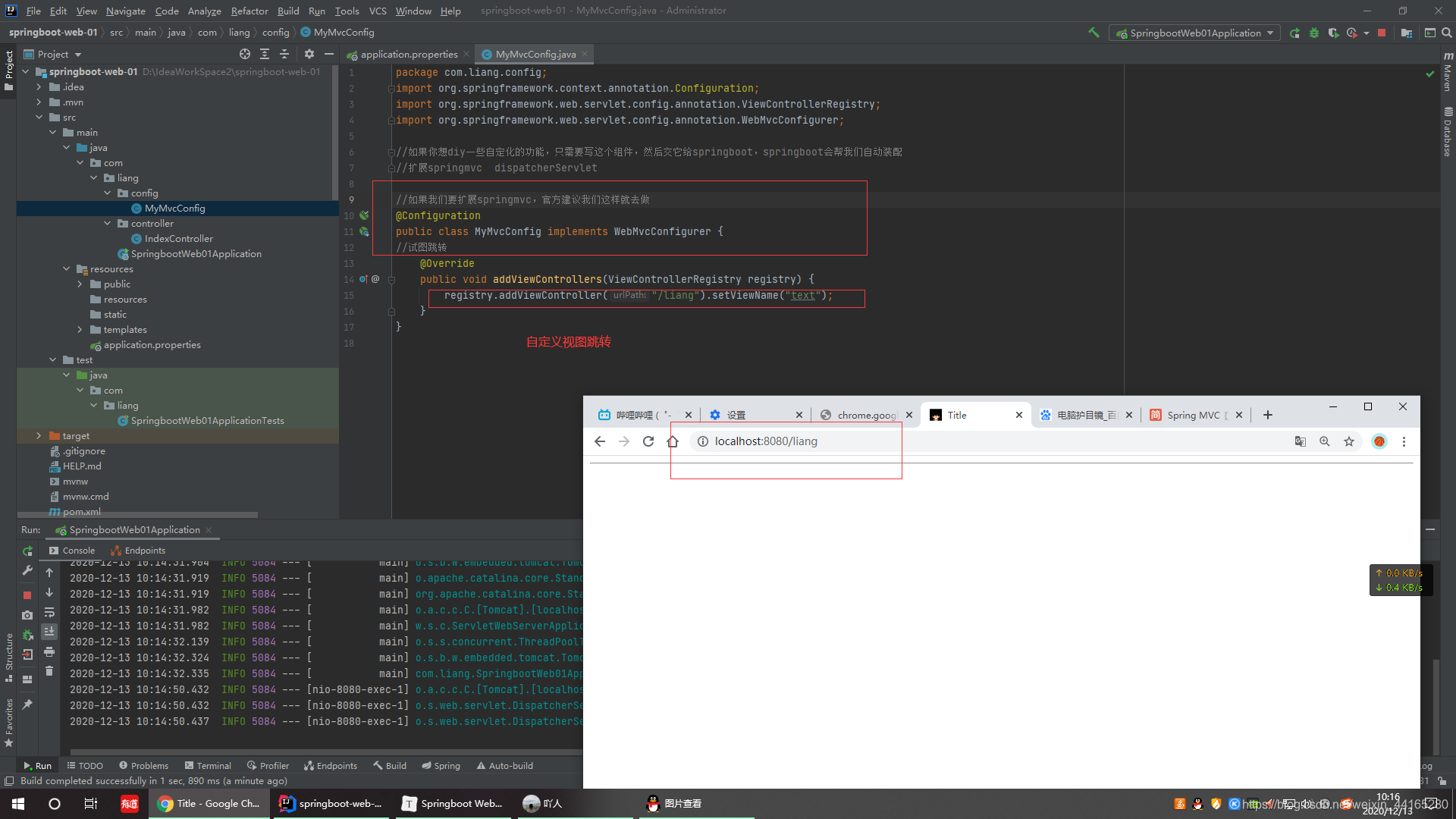Start debugging with the bug icon
This screenshot has height=819, width=1456.
(1314, 33)
